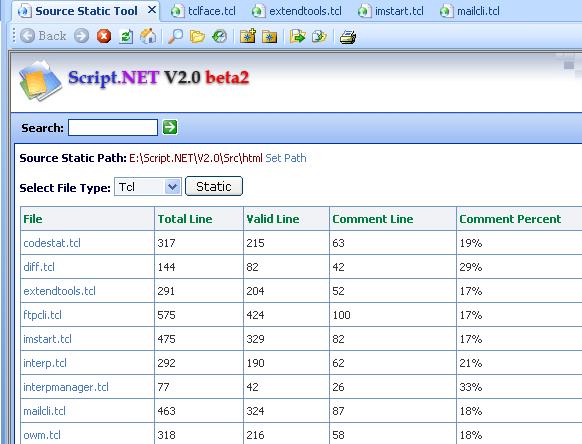Click the document with arrow export icon
The height and width of the screenshot is (444, 582).
[x=319, y=36]
